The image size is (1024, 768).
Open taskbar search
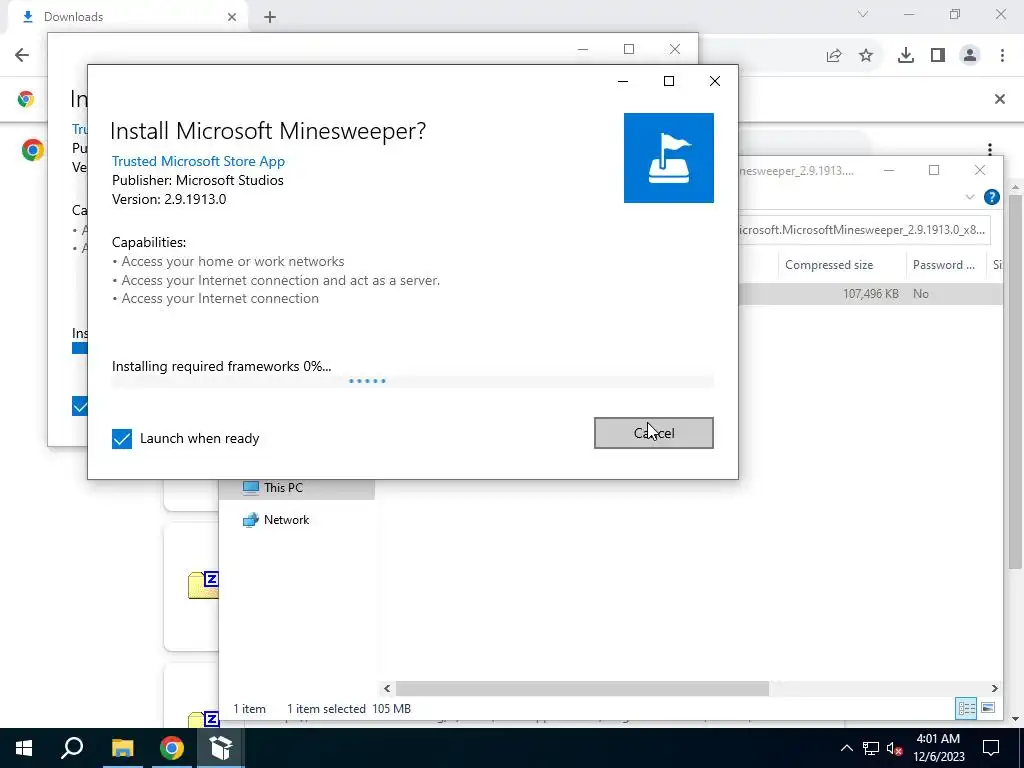click(72, 748)
